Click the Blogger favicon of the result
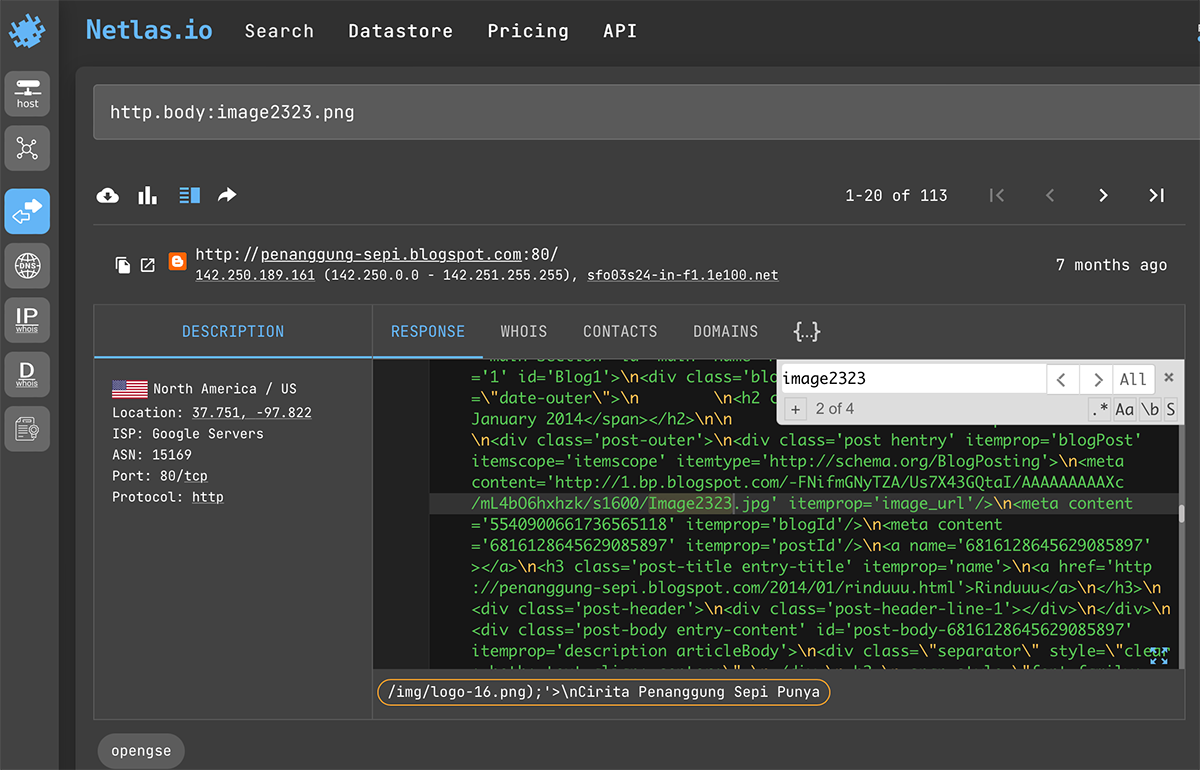 (x=177, y=263)
